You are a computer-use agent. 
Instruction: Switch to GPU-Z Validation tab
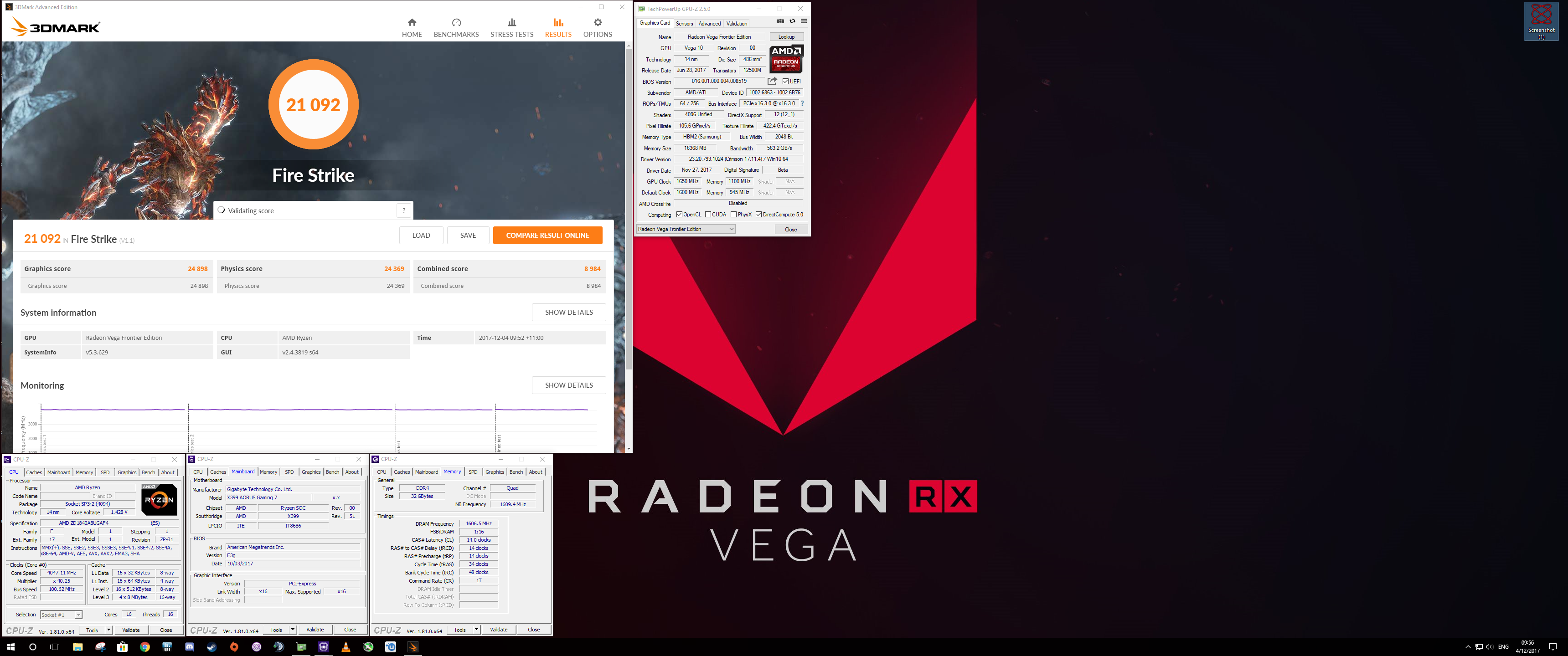[737, 24]
